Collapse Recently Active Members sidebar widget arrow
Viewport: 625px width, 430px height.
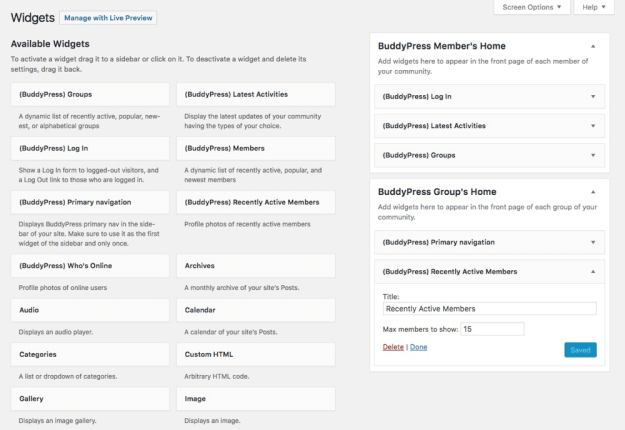pyautogui.click(x=593, y=272)
